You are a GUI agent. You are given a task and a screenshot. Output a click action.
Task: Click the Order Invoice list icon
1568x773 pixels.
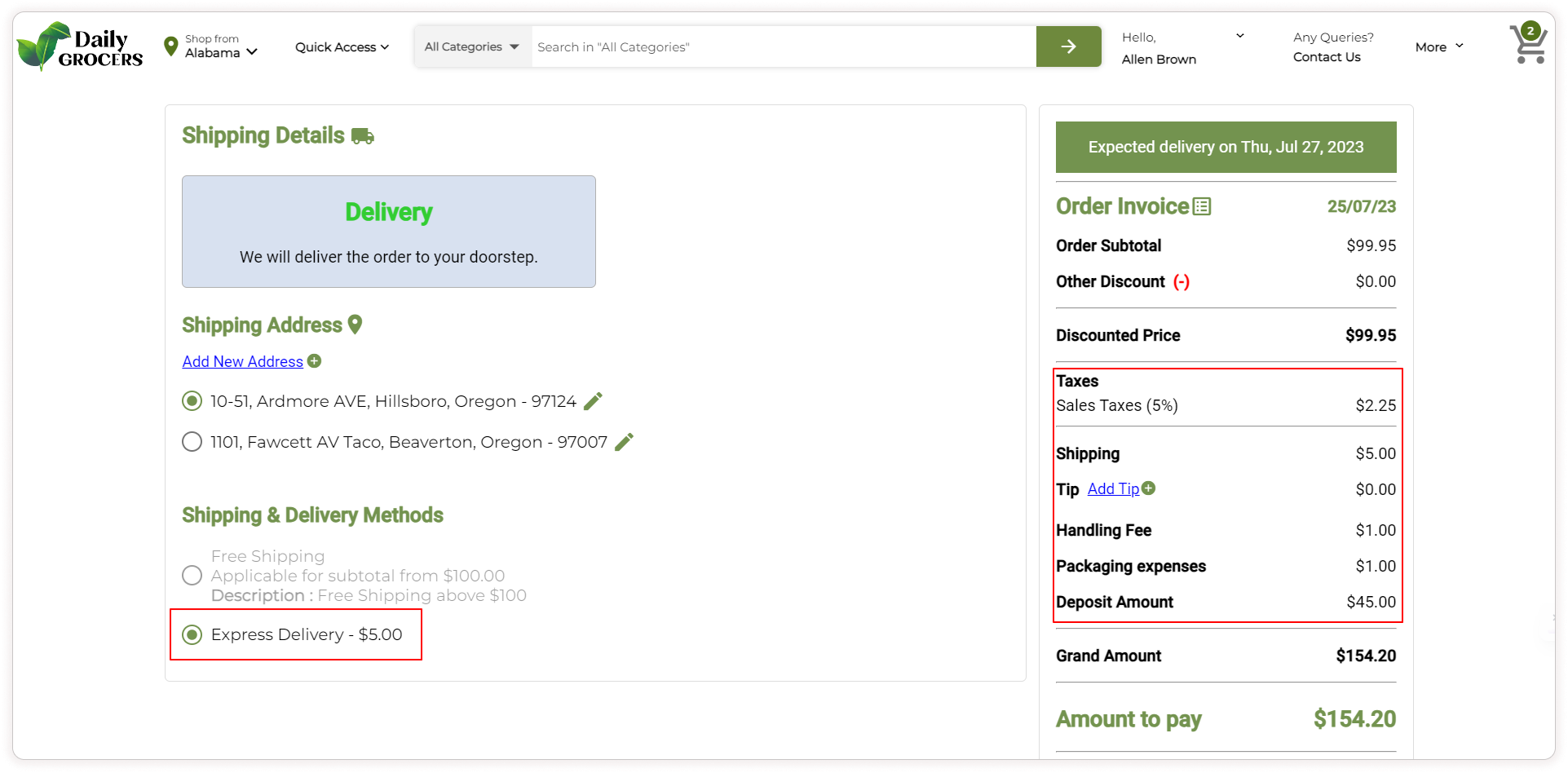point(1202,206)
